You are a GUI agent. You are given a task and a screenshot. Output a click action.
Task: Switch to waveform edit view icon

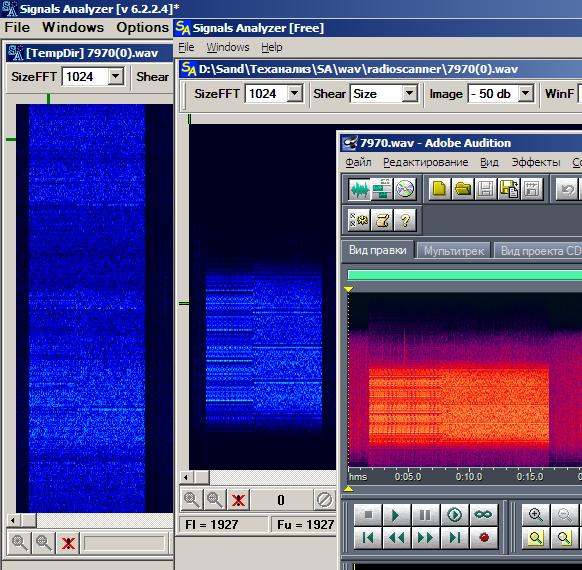click(359, 189)
